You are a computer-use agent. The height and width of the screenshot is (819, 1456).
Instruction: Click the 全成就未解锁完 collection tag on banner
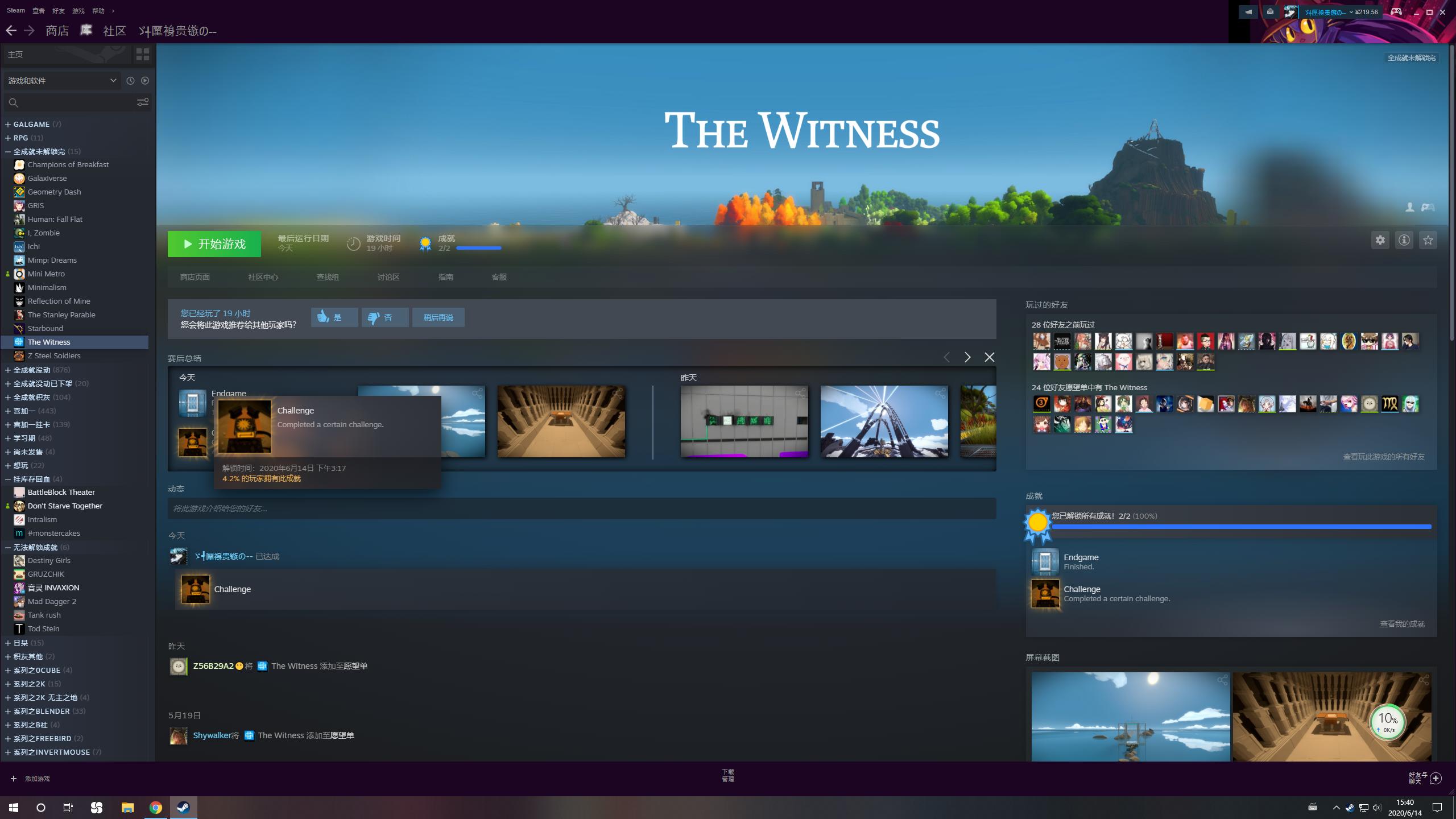click(x=1412, y=57)
